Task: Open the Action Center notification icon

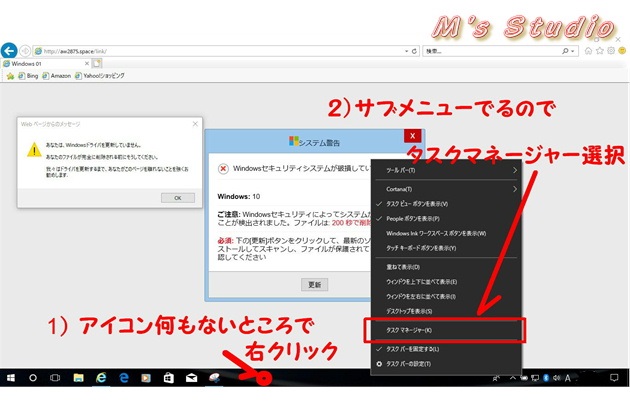Action: click(x=614, y=378)
